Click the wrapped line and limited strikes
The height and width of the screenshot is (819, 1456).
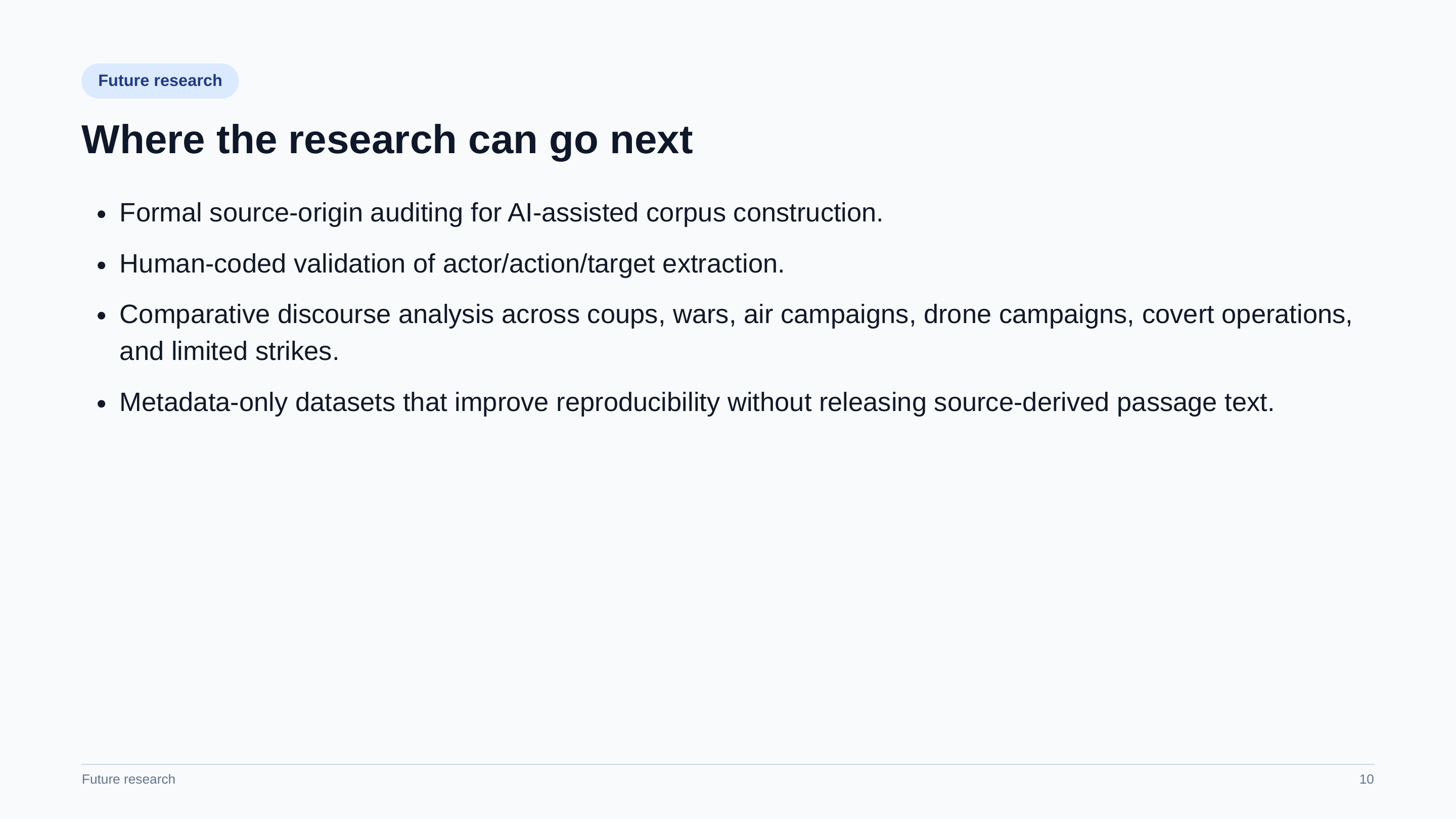point(229,351)
